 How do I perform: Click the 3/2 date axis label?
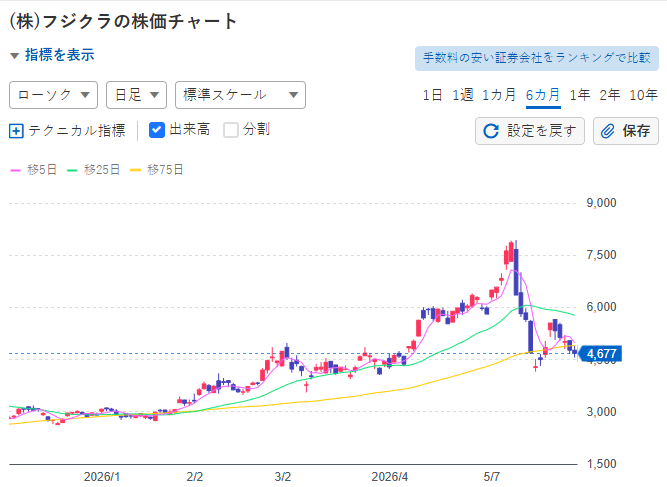[x=283, y=477]
